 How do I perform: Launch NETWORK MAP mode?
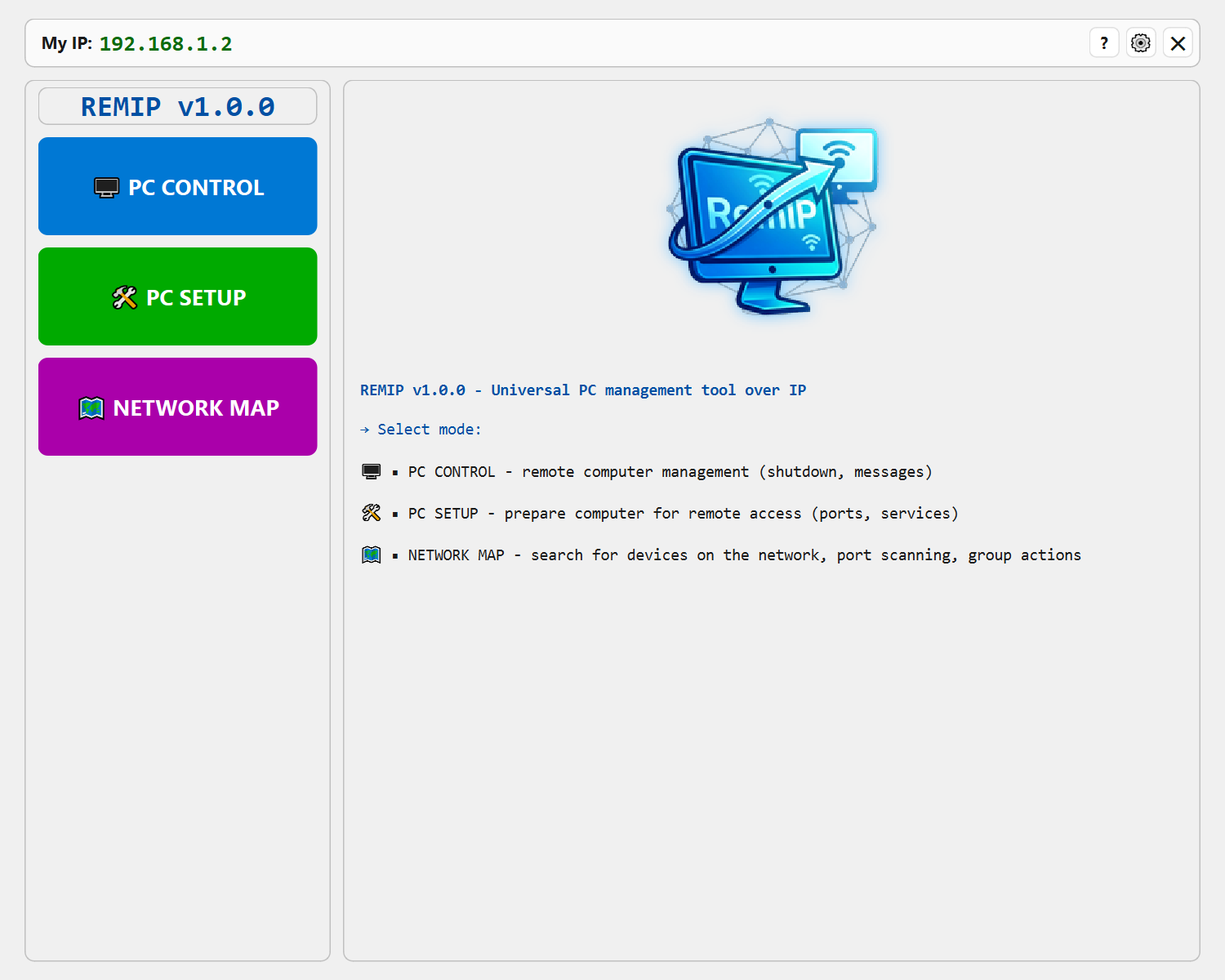(x=177, y=407)
